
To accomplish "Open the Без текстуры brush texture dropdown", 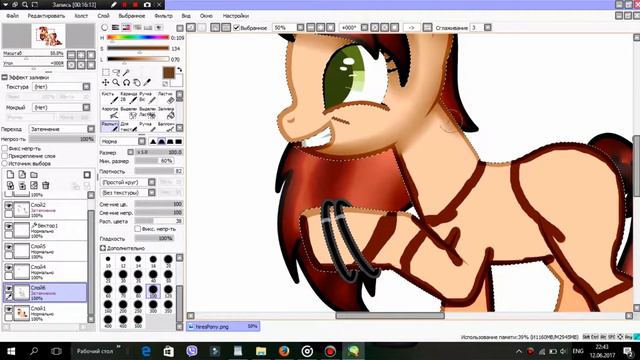I will click(151, 192).
